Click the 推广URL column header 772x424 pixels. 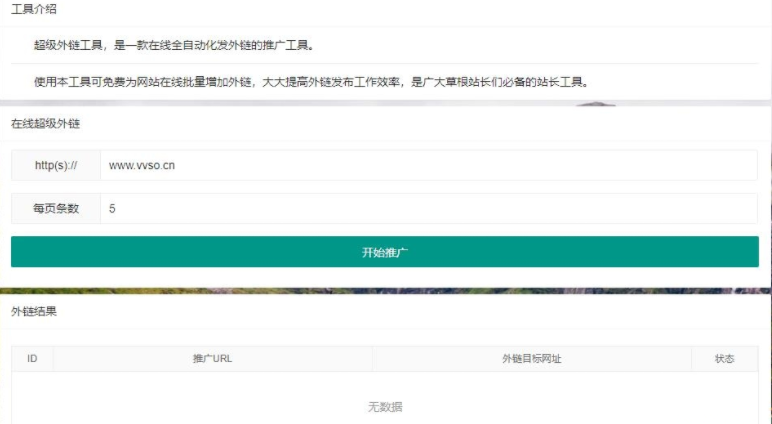(x=212, y=359)
